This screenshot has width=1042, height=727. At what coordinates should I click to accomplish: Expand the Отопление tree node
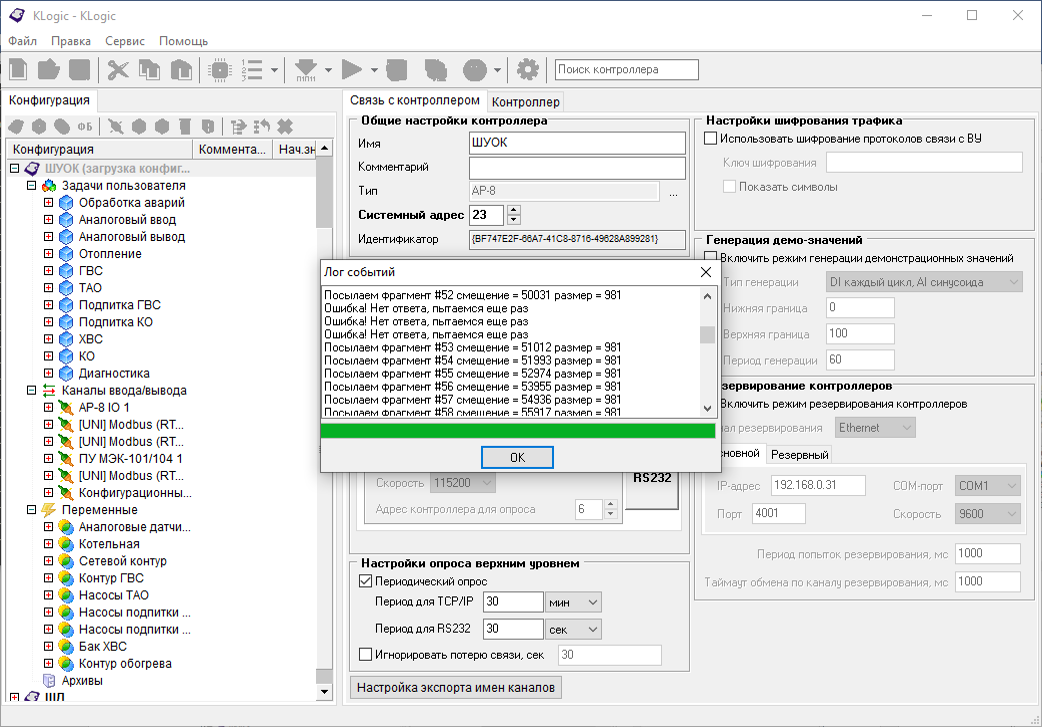(48, 254)
